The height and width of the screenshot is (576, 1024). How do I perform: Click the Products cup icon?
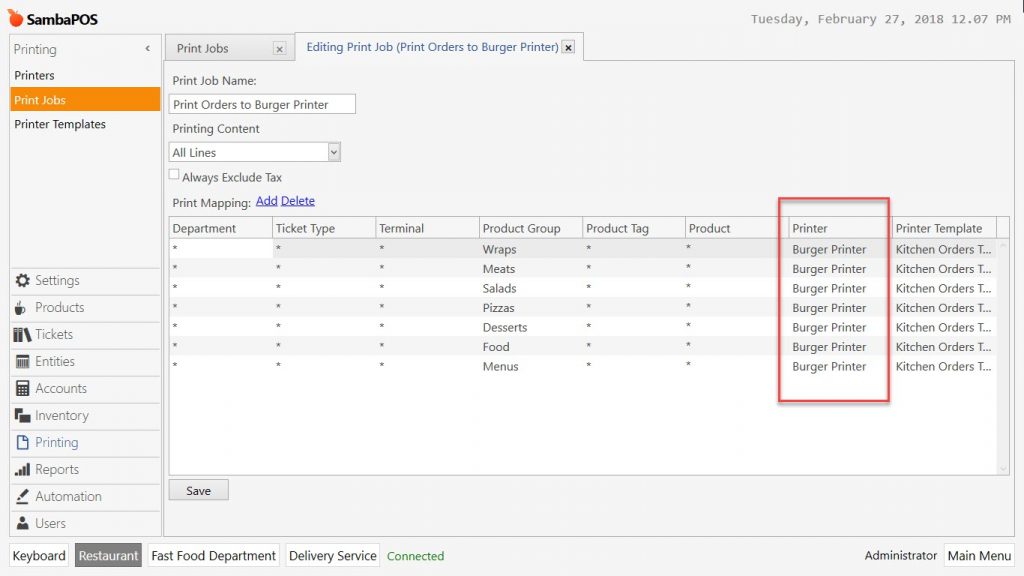[22, 308]
